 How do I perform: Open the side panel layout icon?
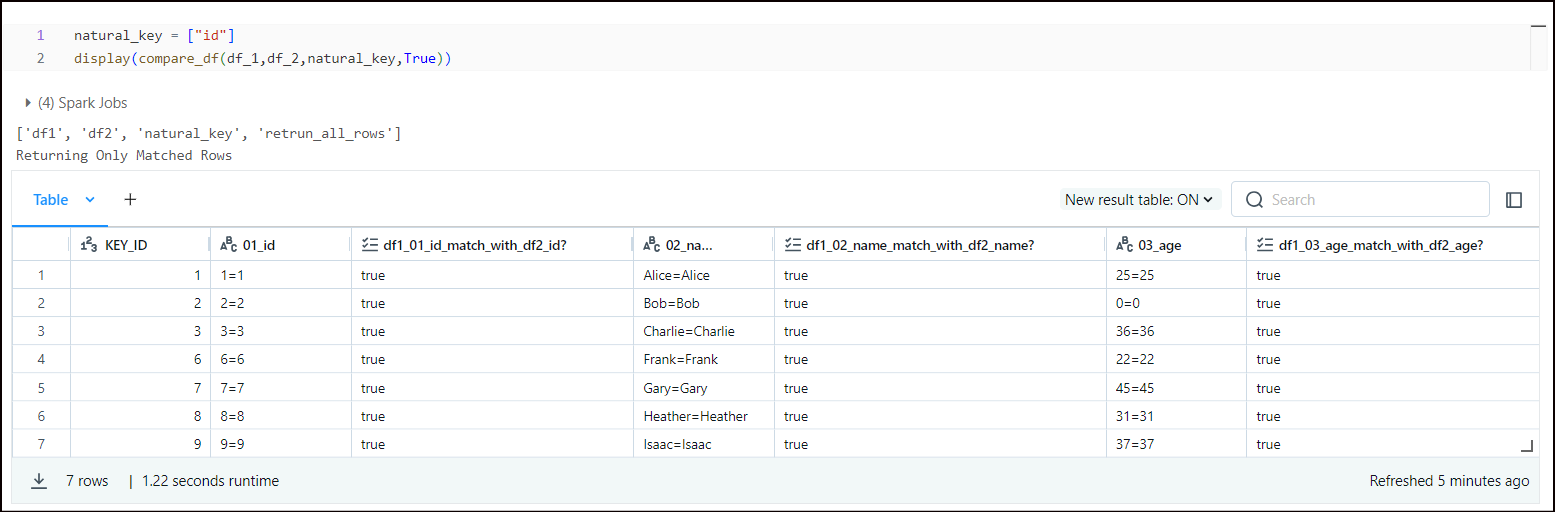point(1514,200)
